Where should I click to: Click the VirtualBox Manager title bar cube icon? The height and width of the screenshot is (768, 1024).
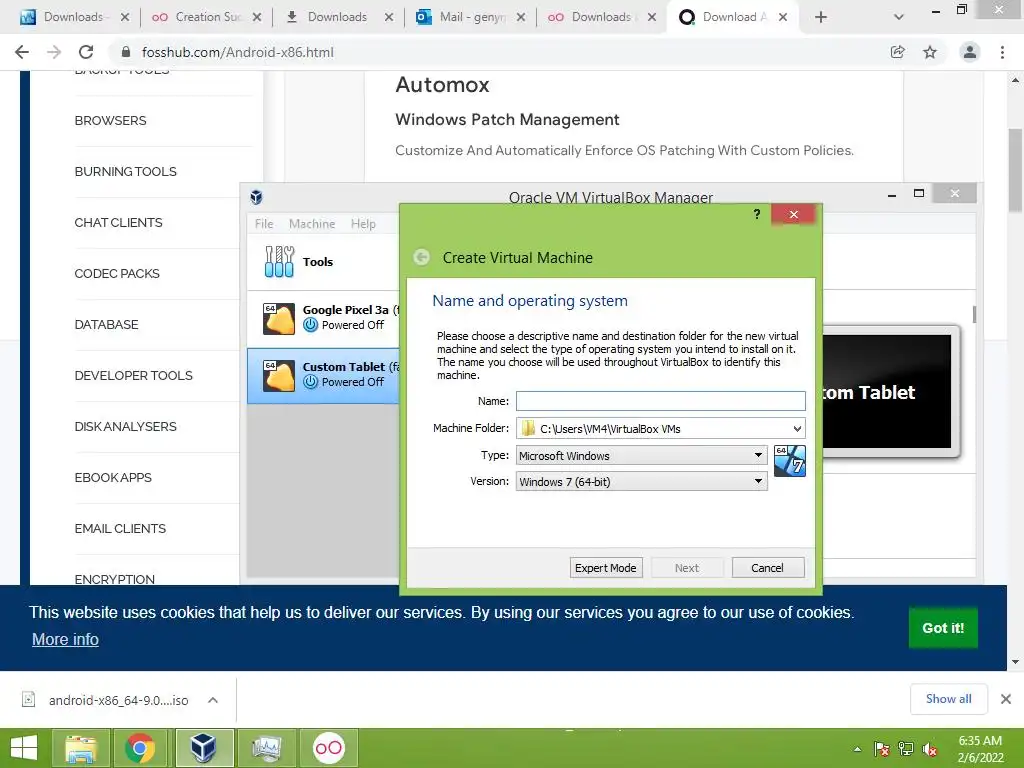(257, 197)
